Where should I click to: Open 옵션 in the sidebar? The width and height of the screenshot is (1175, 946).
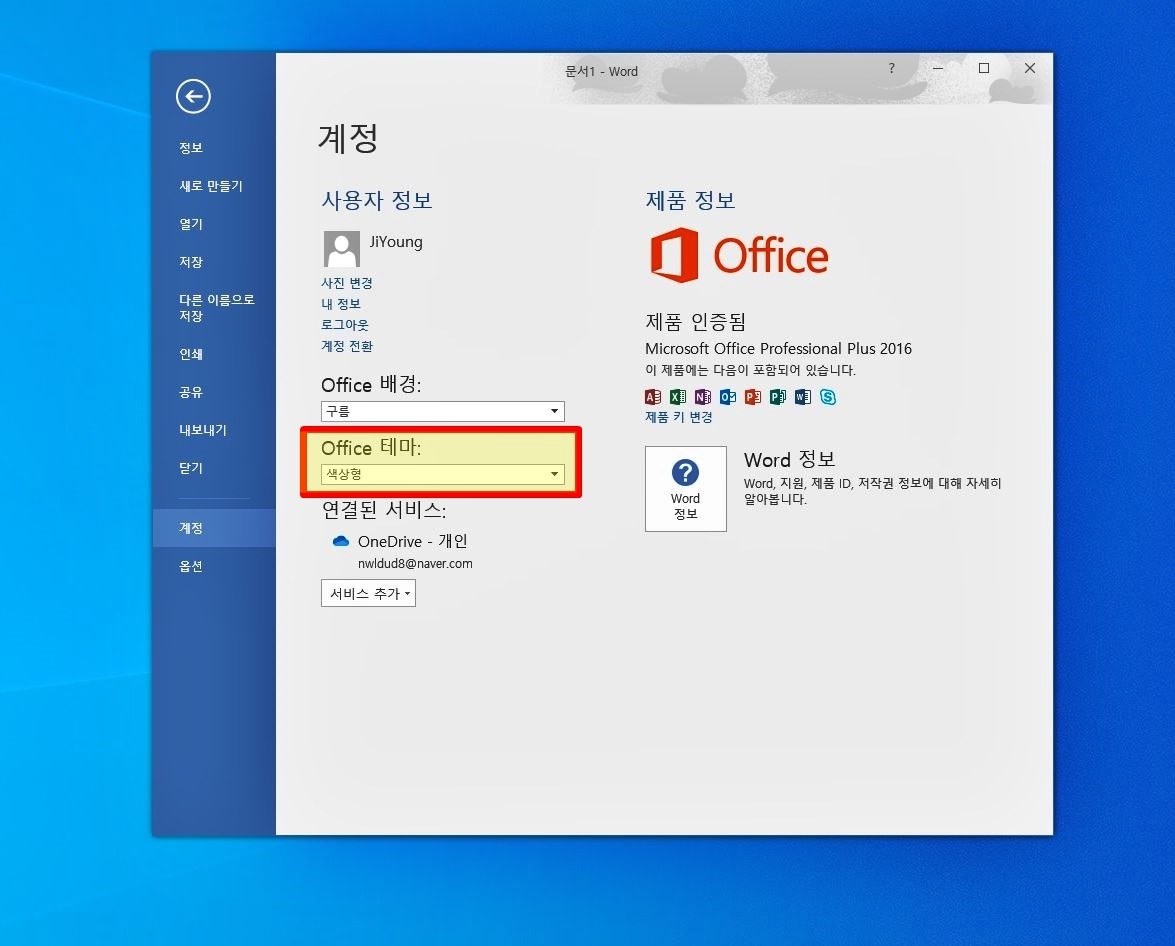[x=191, y=566]
